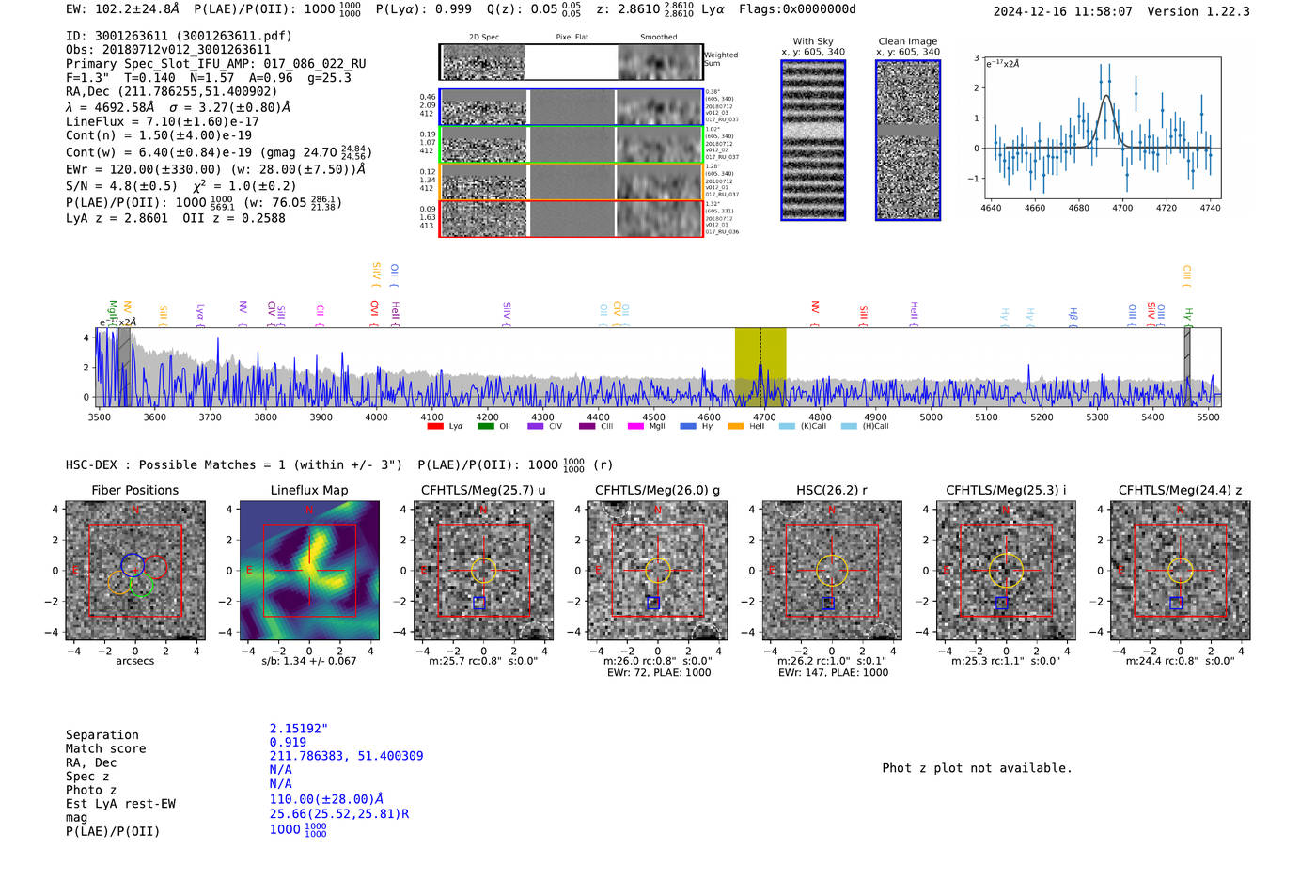Click the ID: 3001263611 line
1316x896 pixels.
coord(179,36)
